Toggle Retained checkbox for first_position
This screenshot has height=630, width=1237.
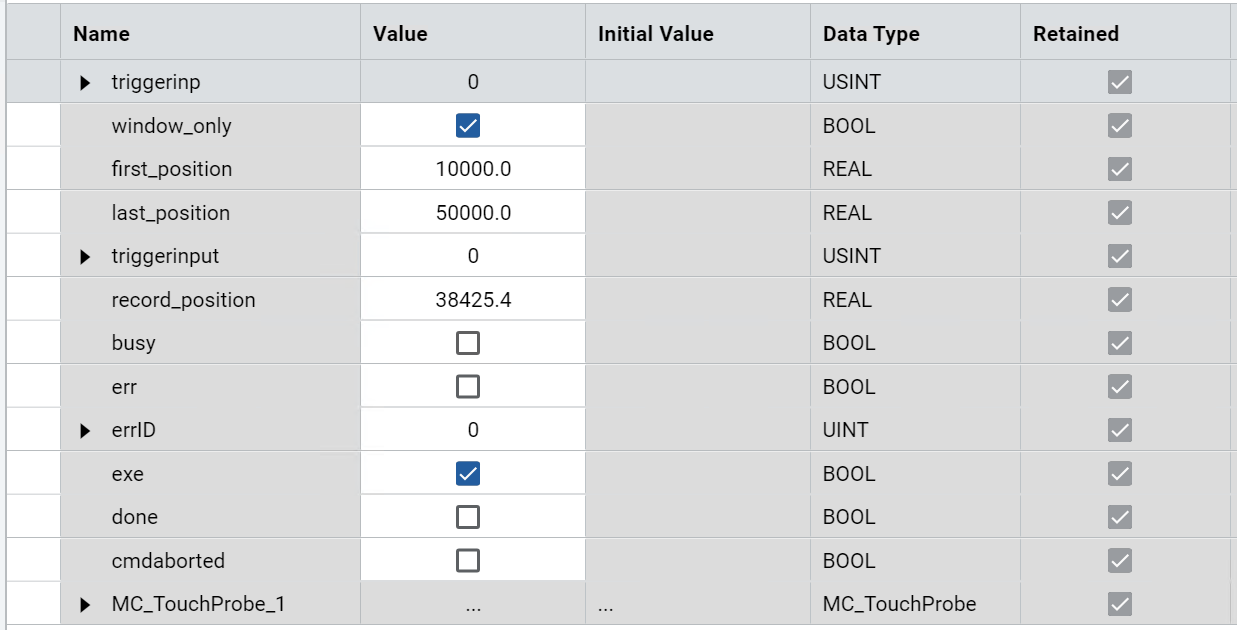tap(1120, 169)
